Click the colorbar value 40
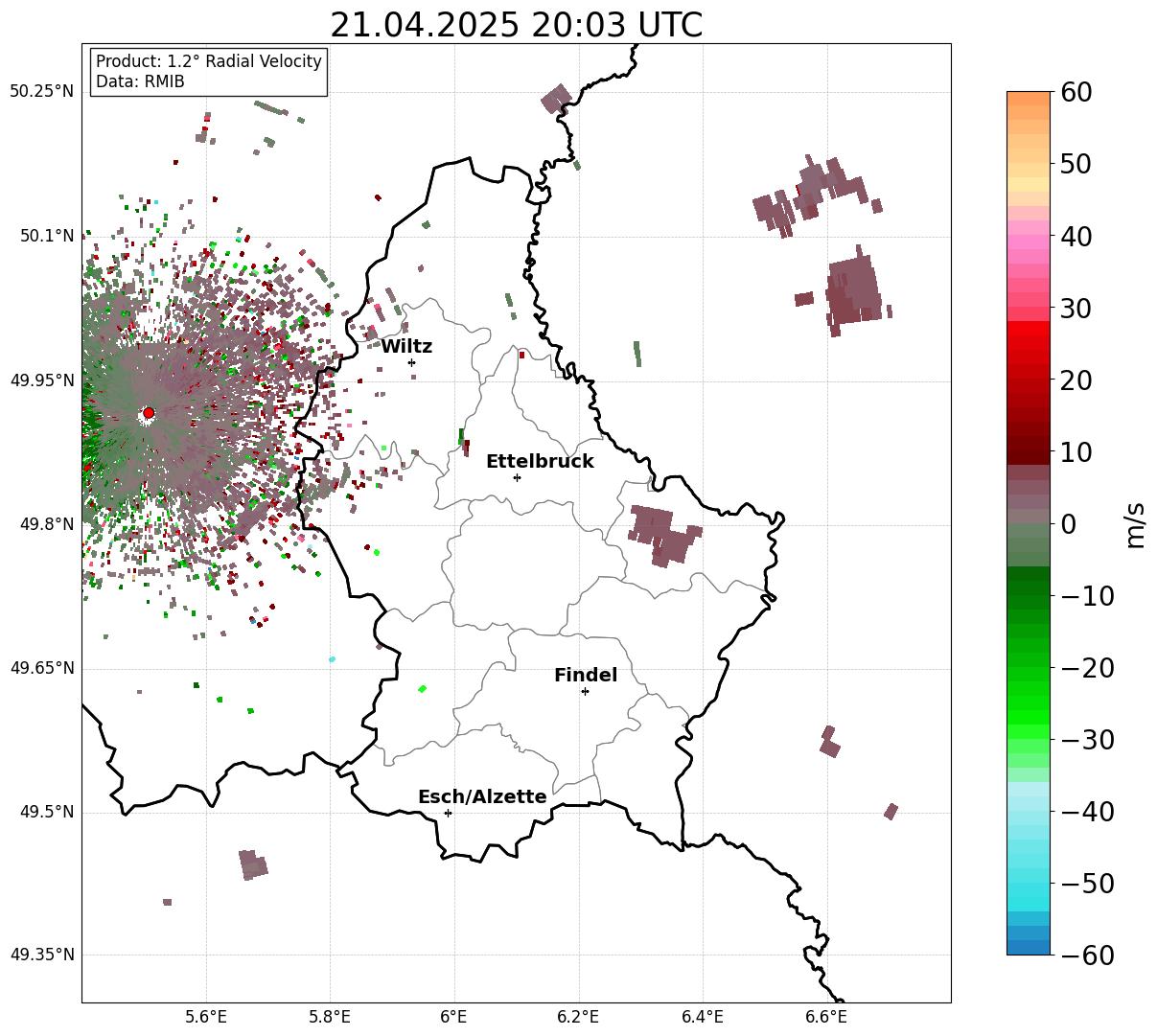1157x1036 pixels. (1076, 236)
